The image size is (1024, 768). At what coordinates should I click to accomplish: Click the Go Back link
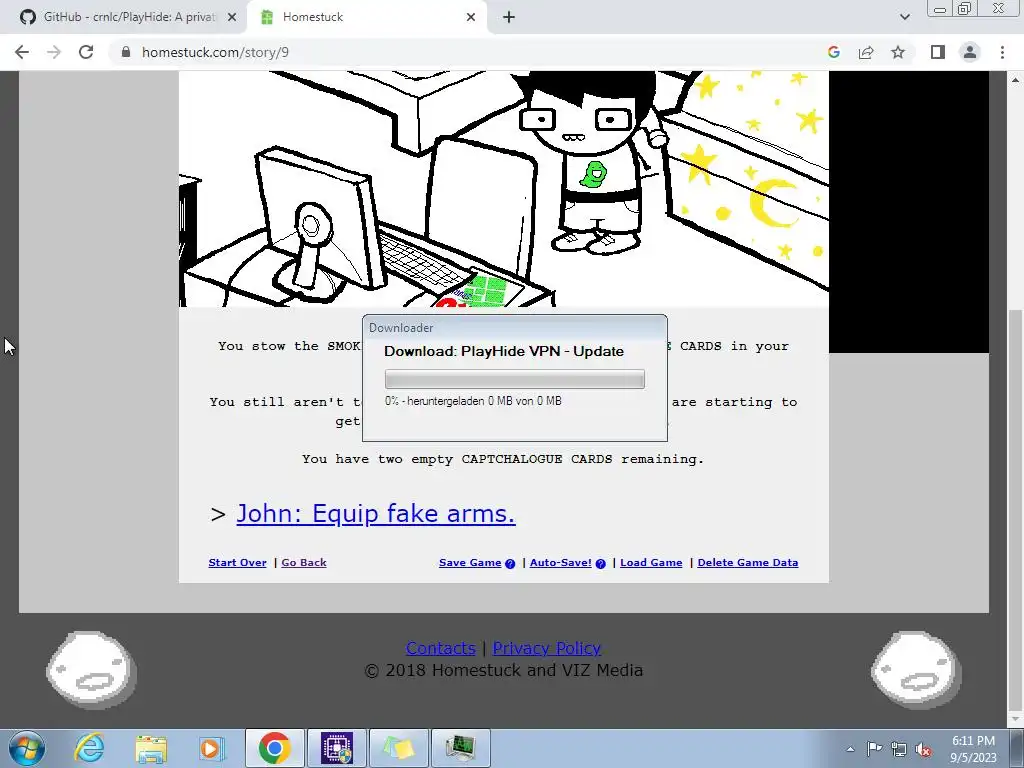point(304,562)
